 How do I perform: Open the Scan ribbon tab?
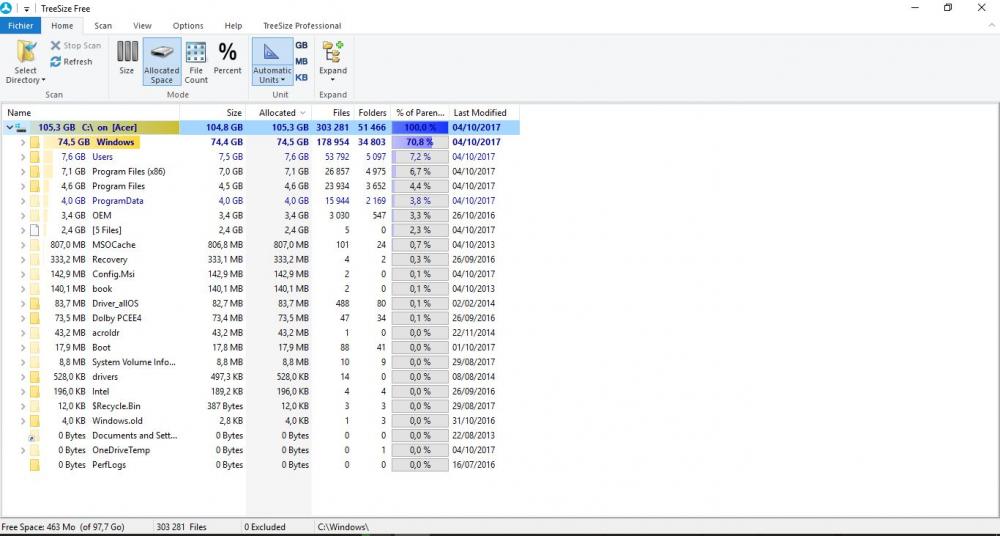103,26
